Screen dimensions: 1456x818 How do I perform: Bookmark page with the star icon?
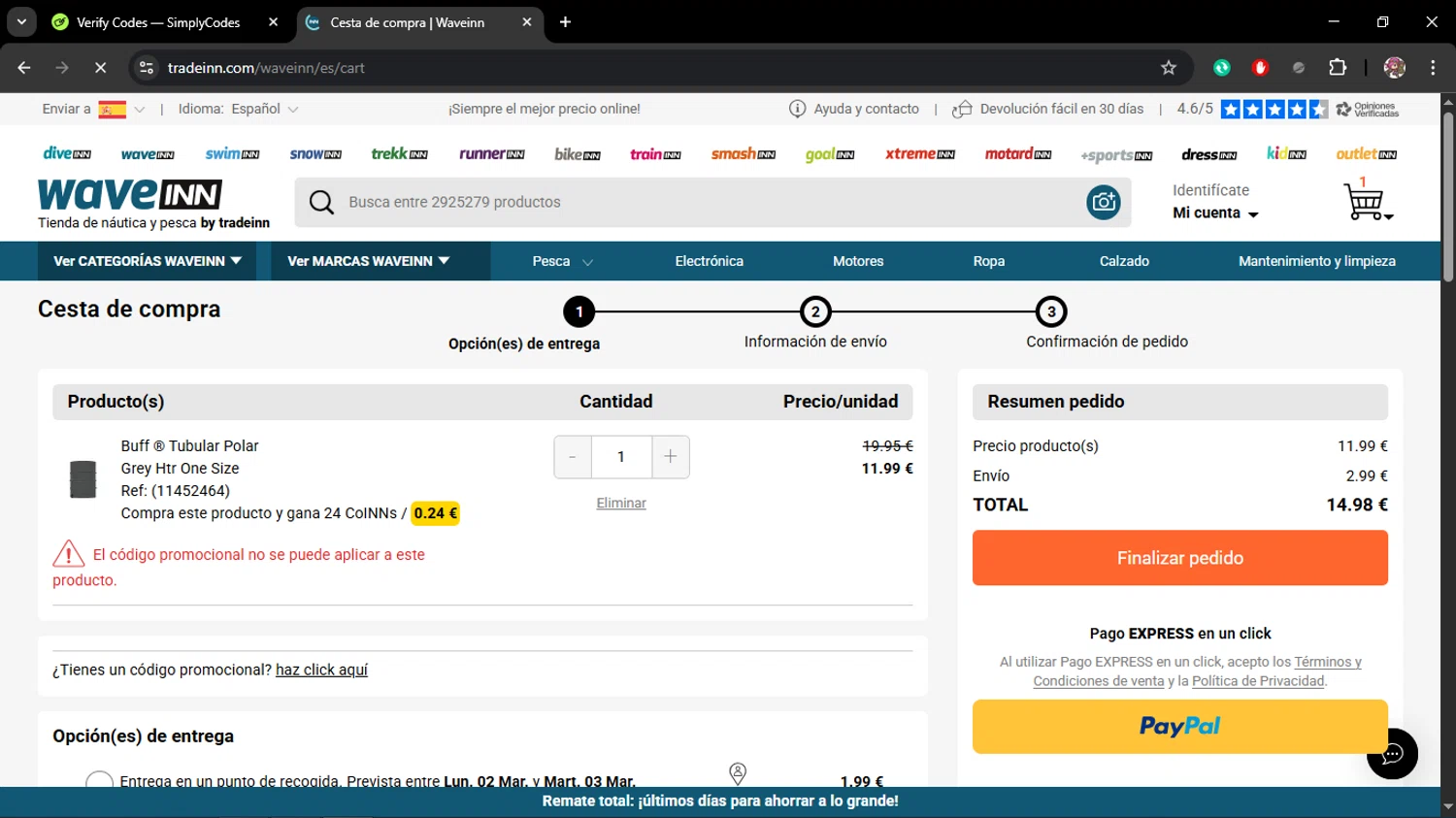tap(1169, 68)
